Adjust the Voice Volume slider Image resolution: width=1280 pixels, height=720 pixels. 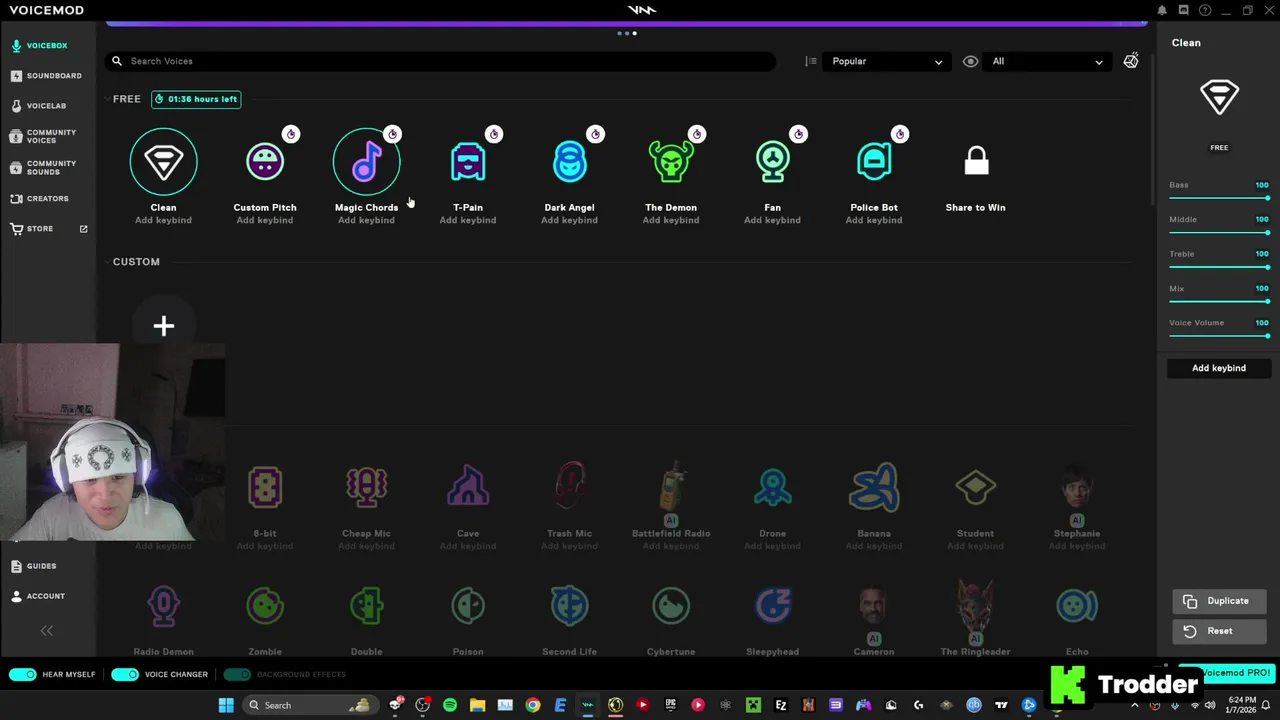pyautogui.click(x=1219, y=336)
